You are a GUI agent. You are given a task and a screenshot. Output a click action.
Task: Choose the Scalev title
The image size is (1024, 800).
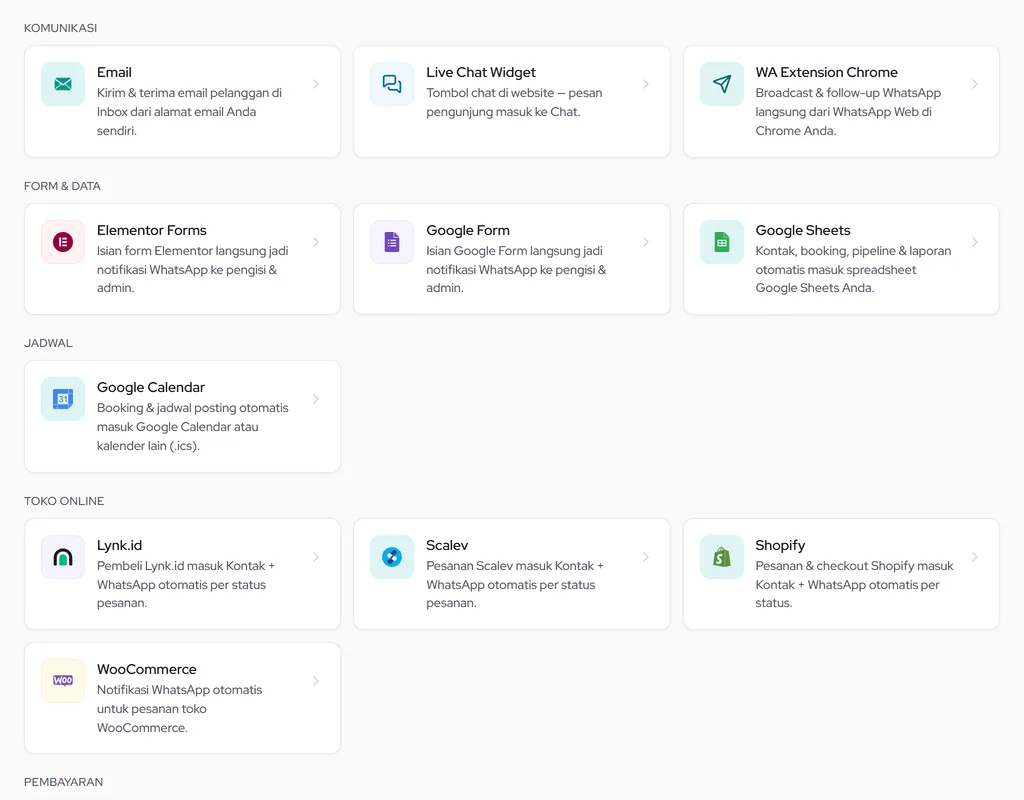click(x=447, y=545)
